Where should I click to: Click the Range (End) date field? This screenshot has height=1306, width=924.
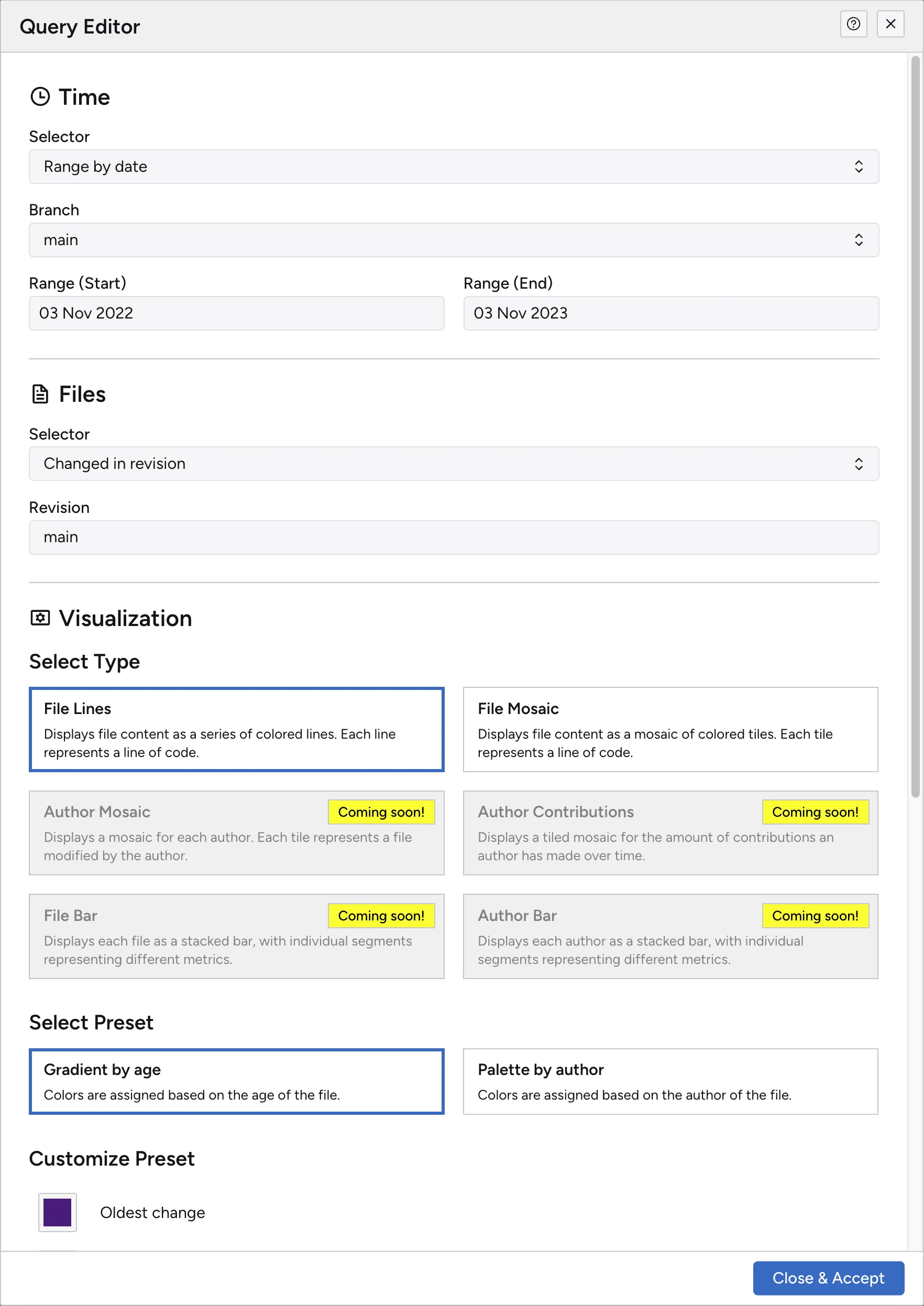tap(671, 313)
